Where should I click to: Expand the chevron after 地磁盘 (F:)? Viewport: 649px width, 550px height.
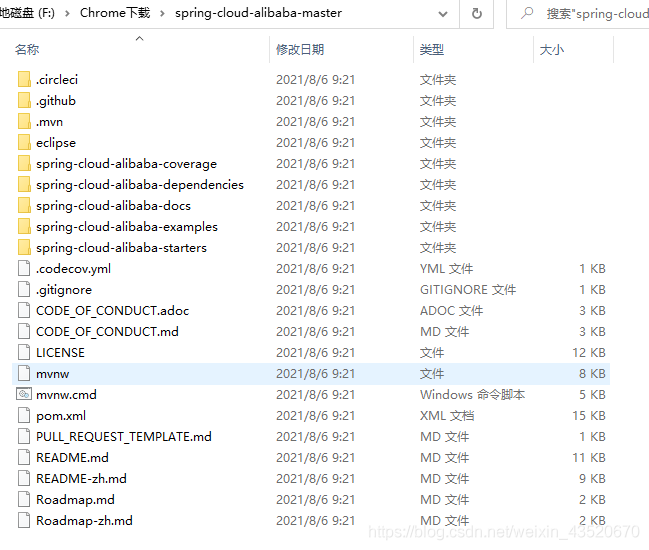pos(67,14)
